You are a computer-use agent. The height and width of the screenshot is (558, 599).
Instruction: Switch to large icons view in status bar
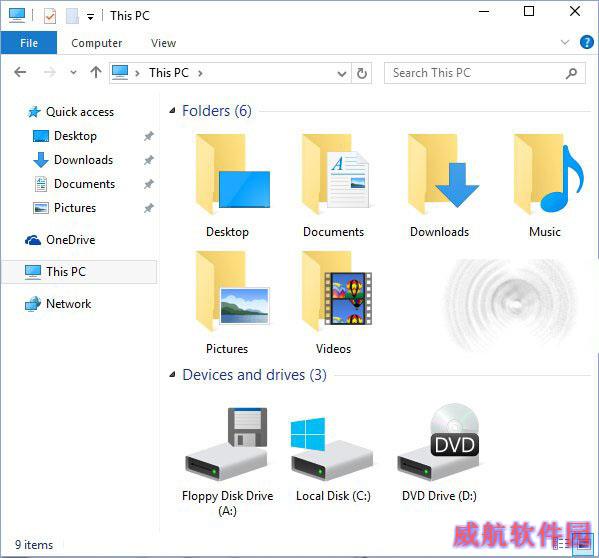pyautogui.click(x=584, y=543)
